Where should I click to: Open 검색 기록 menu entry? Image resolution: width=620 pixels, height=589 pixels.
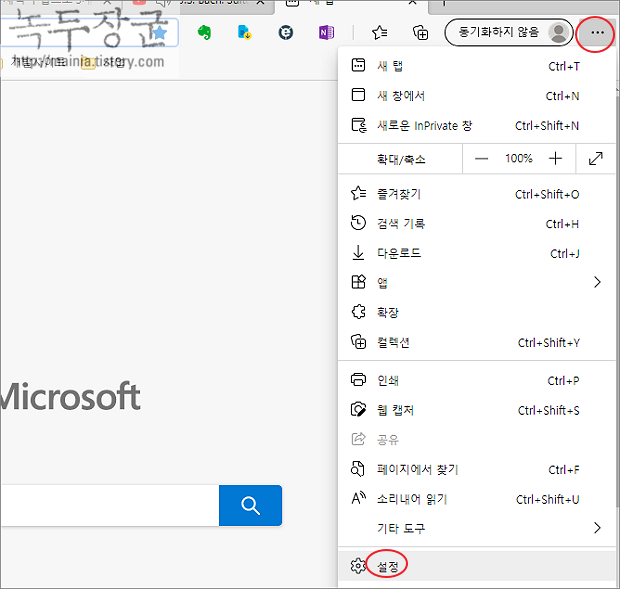coord(476,224)
